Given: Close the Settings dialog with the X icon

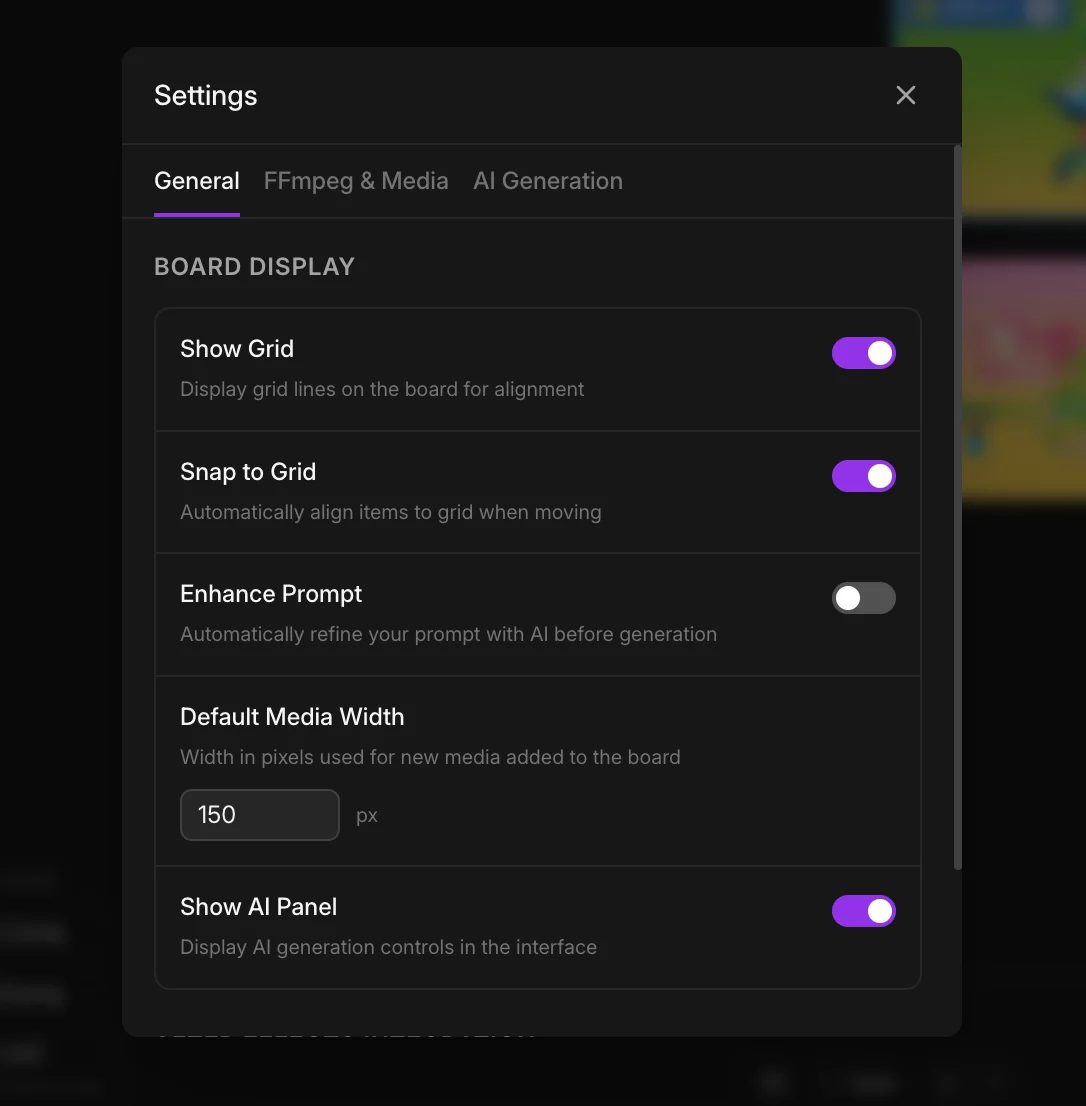Looking at the screenshot, I should tap(905, 95).
